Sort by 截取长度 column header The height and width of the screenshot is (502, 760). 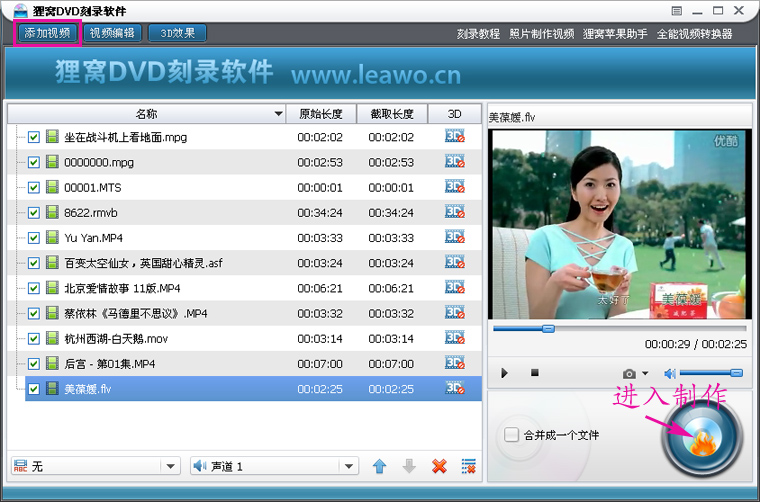(x=392, y=114)
